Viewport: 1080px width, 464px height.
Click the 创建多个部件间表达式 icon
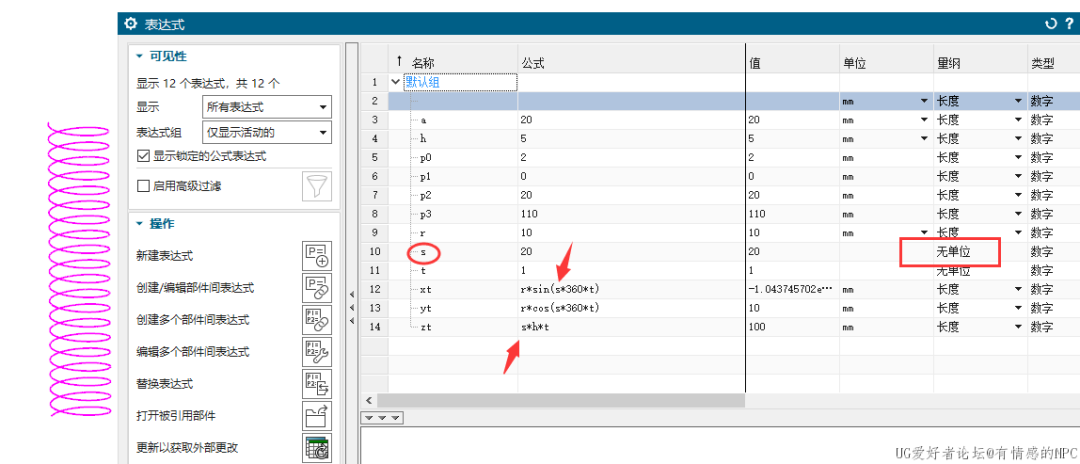[317, 320]
